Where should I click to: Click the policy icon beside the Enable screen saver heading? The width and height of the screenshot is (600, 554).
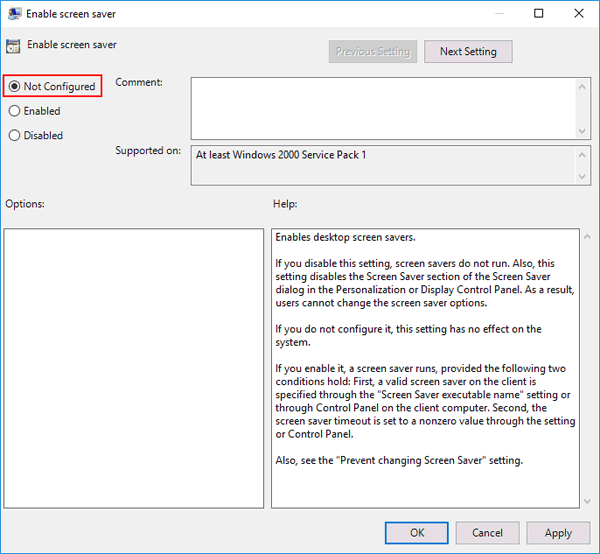pos(13,46)
